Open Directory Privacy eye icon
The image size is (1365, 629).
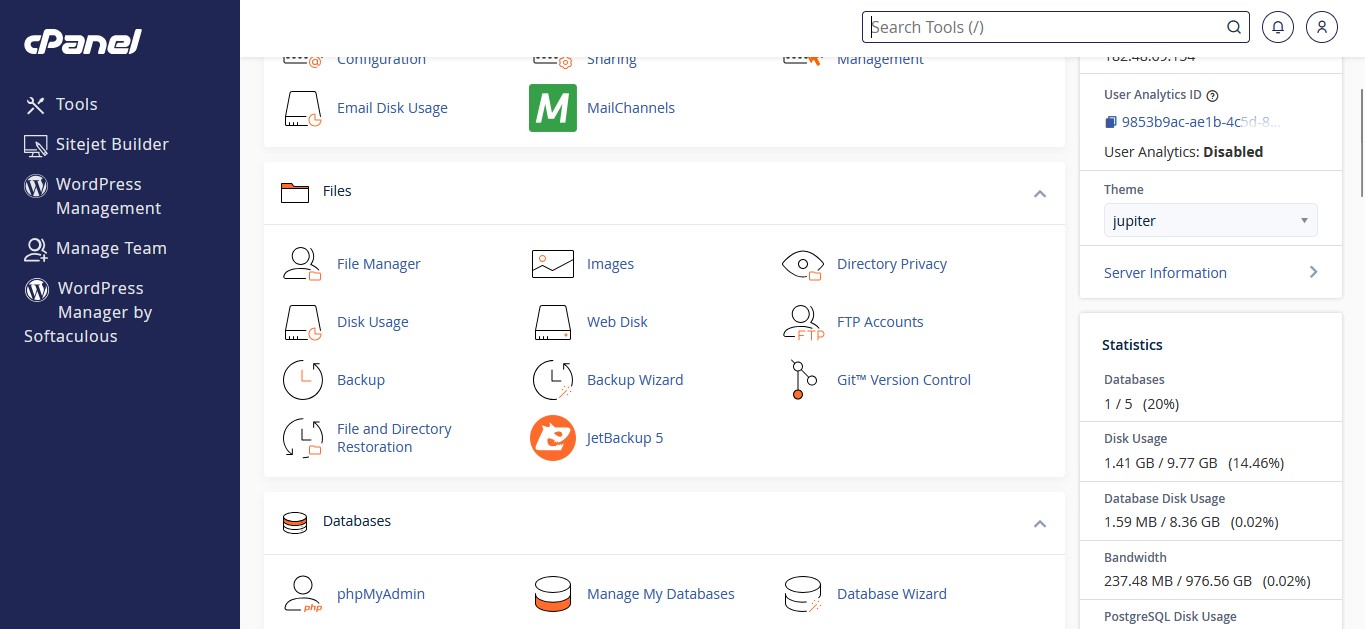802,264
